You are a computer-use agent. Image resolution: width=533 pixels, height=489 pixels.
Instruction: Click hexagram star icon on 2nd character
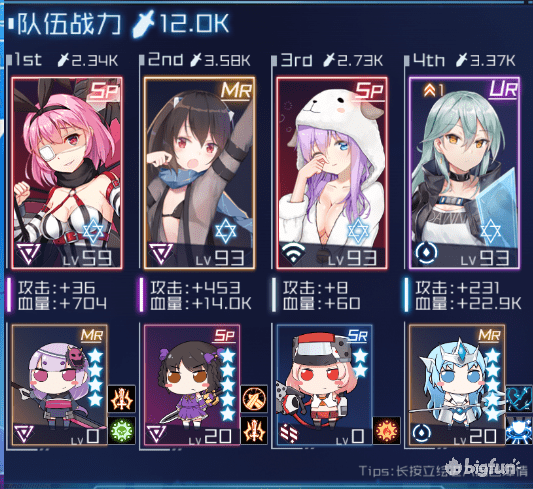[x=226, y=231]
